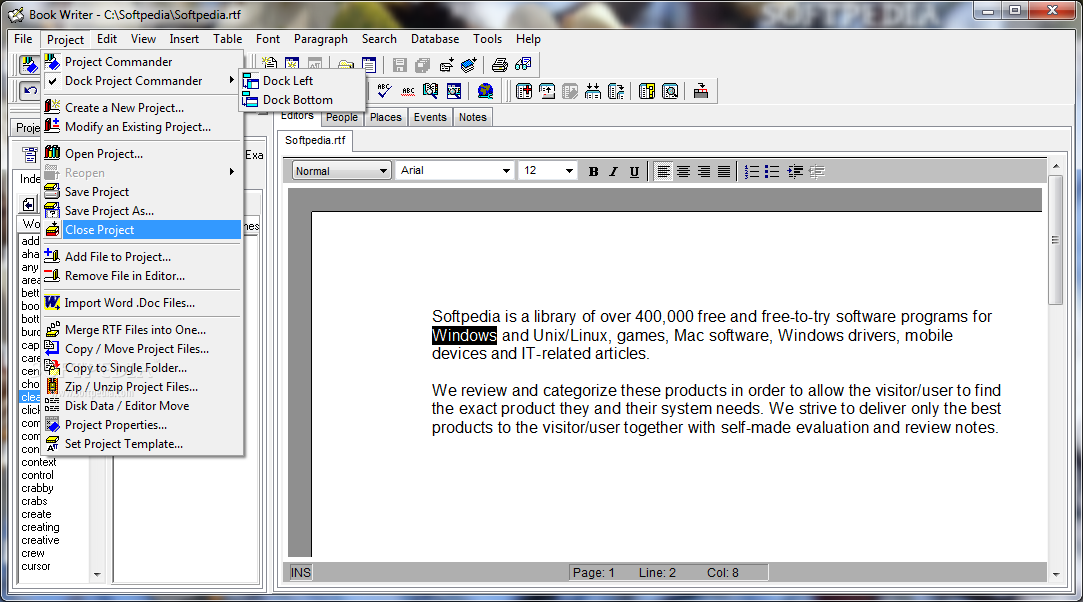The height and width of the screenshot is (602, 1083).
Task: Click the thesaurus book magnifier icon
Action: (430, 91)
